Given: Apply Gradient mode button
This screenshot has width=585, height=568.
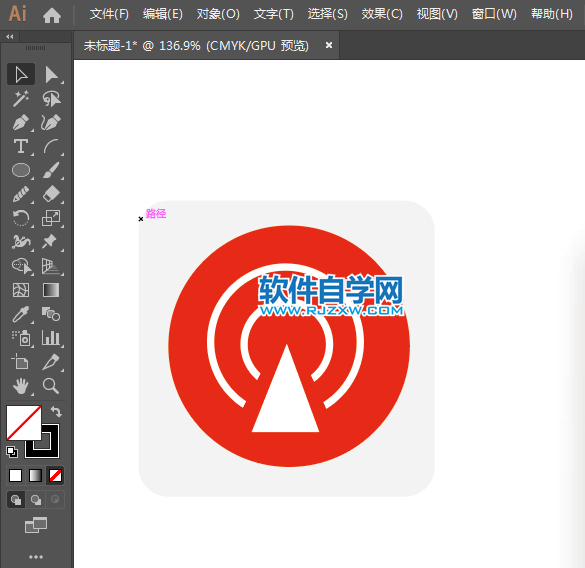Looking at the screenshot, I should tap(35, 475).
